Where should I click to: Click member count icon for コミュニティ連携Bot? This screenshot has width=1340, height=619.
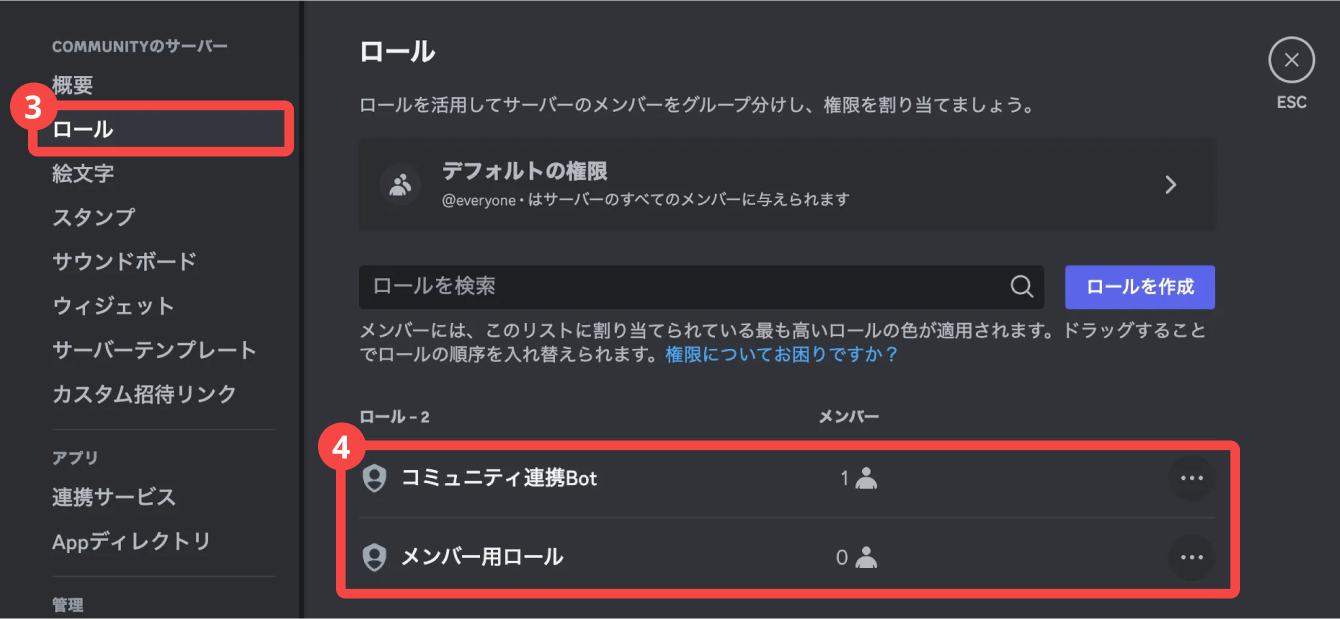(x=866, y=479)
